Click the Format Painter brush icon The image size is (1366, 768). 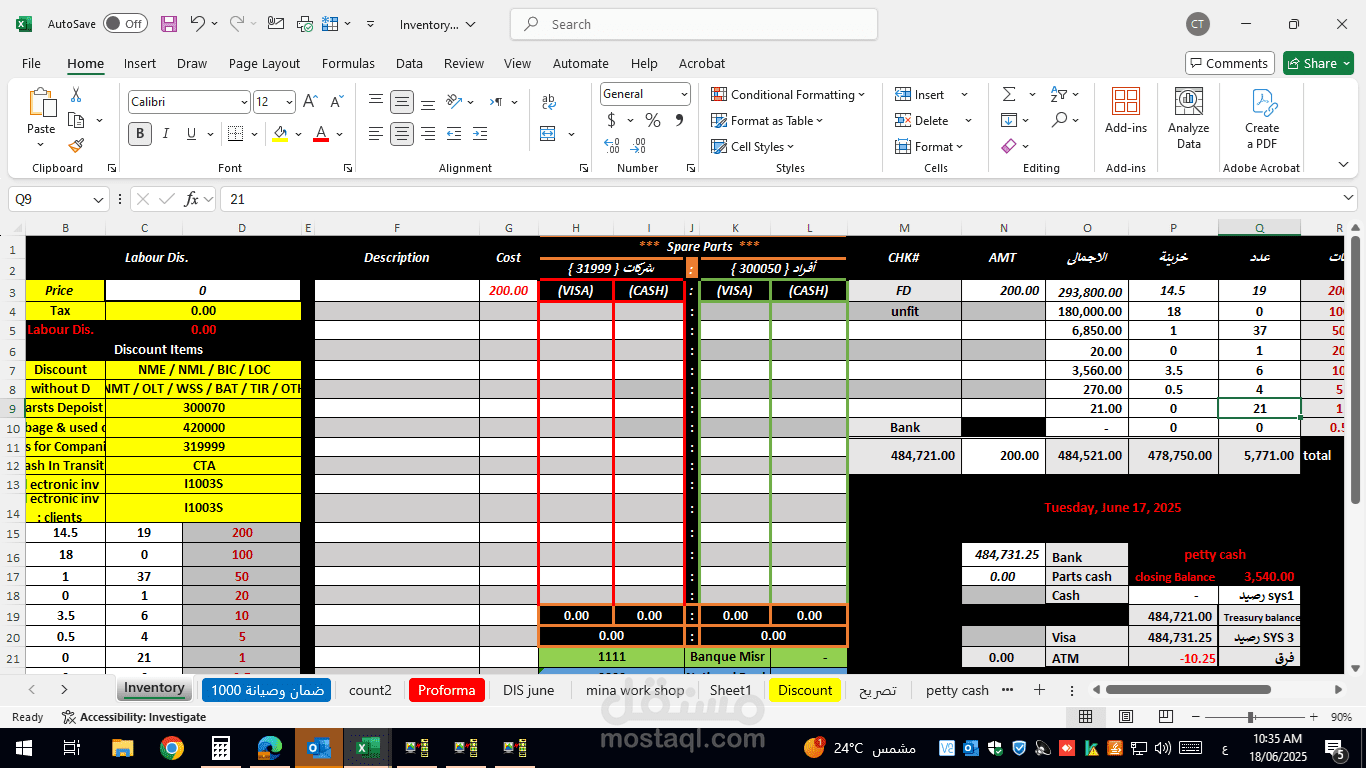point(76,145)
